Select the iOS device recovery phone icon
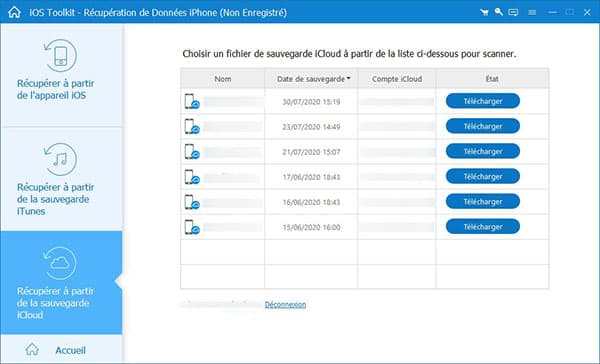600x364 pixels. [60, 55]
